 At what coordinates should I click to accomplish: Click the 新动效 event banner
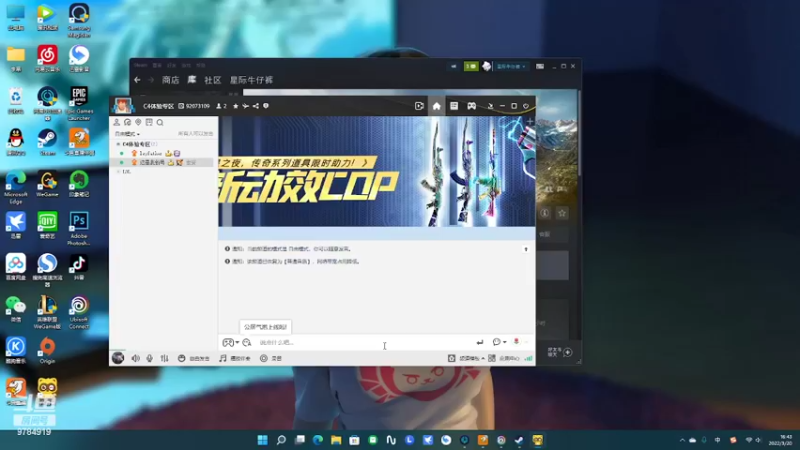point(377,171)
